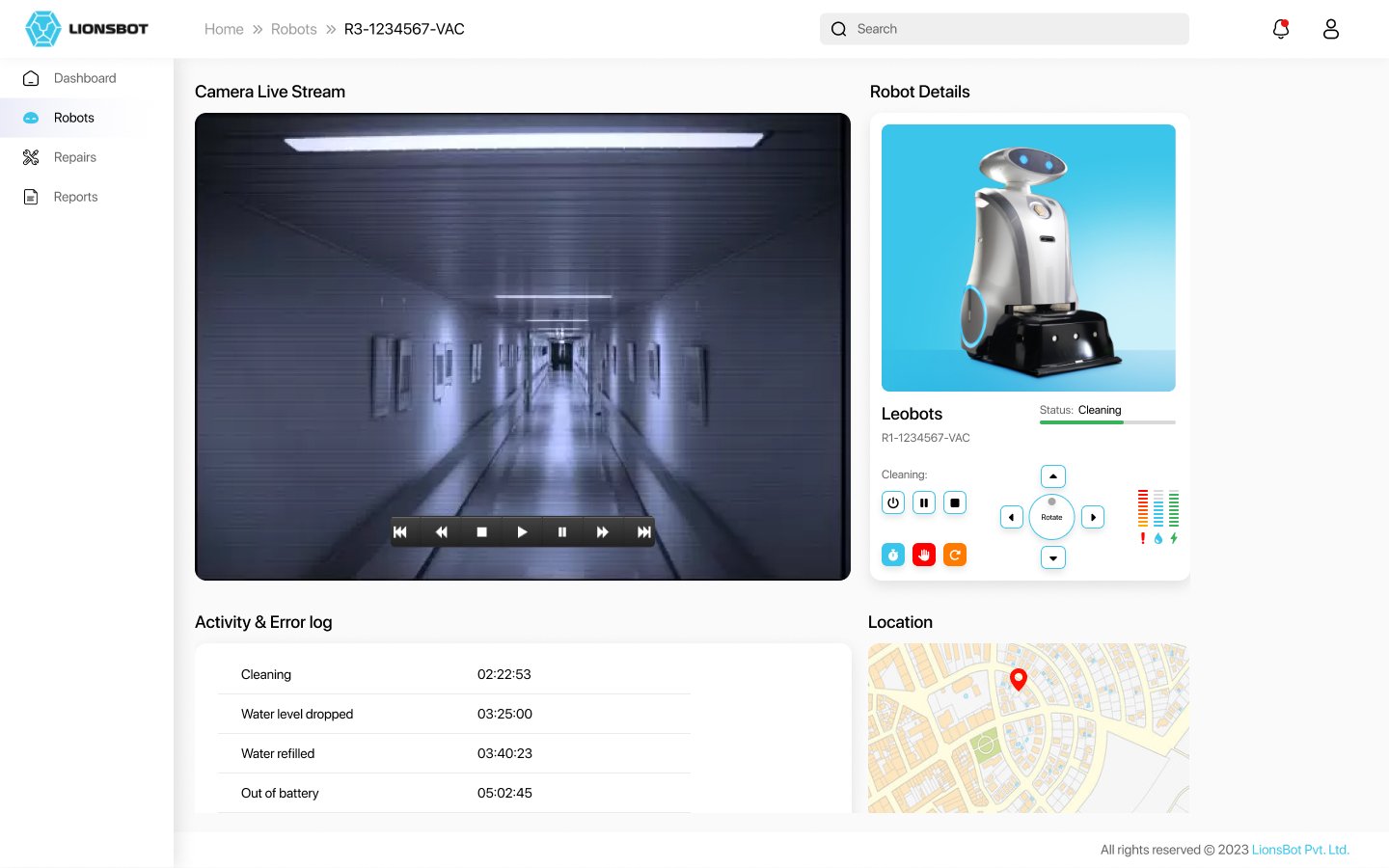Open the notifications bell

coord(1281,29)
